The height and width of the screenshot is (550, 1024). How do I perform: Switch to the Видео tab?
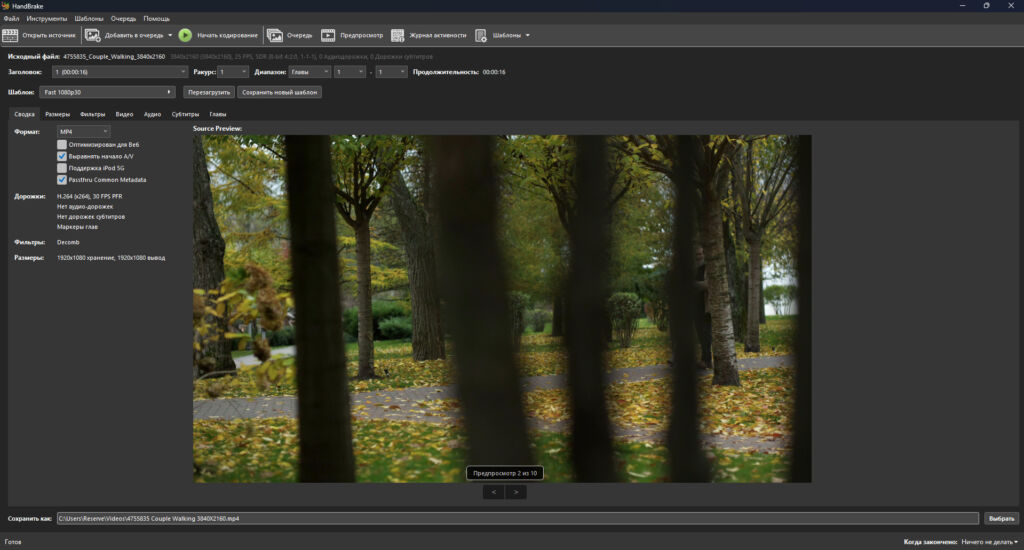[124, 114]
